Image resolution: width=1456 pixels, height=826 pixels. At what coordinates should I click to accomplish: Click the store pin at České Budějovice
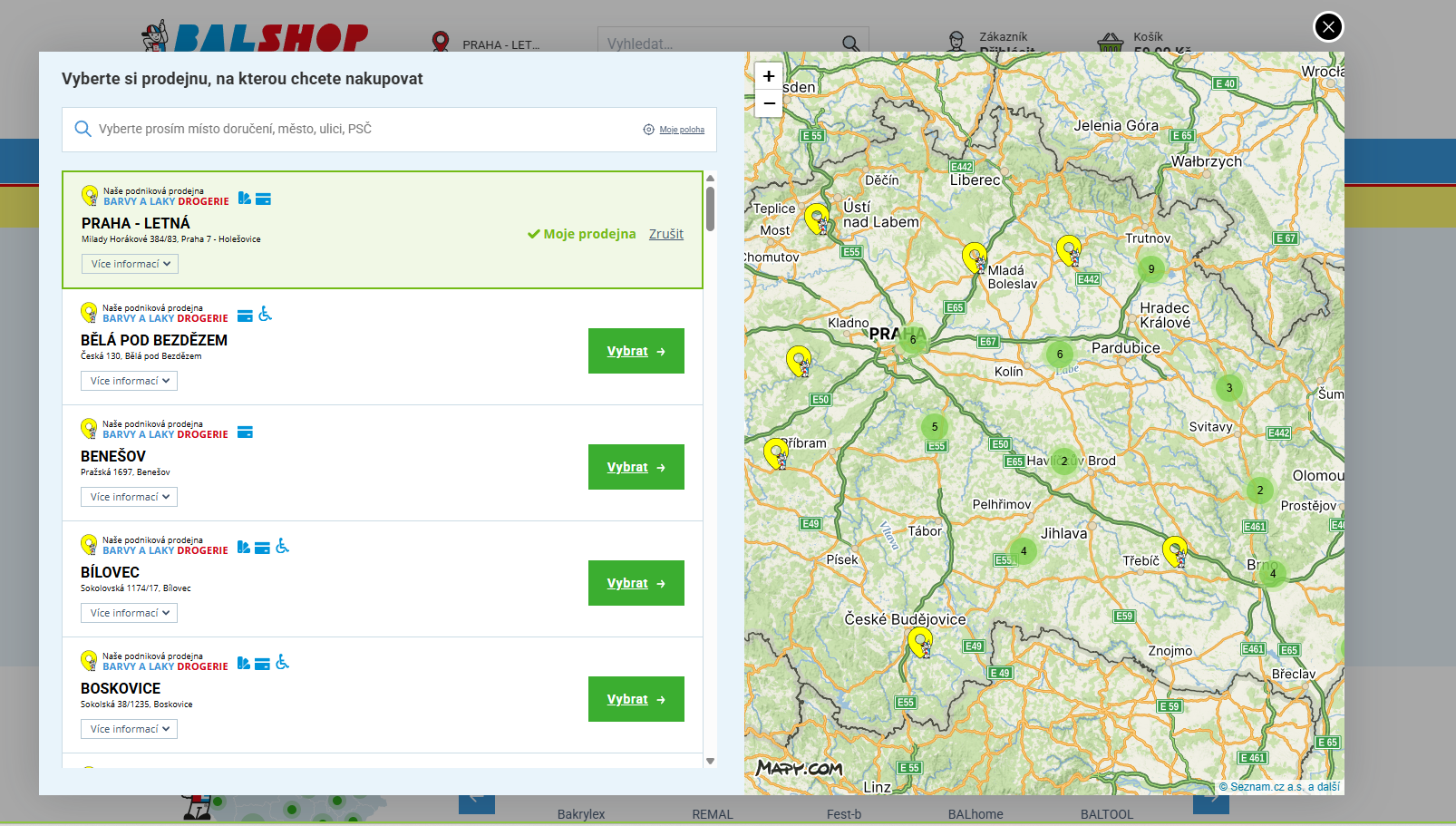click(919, 641)
